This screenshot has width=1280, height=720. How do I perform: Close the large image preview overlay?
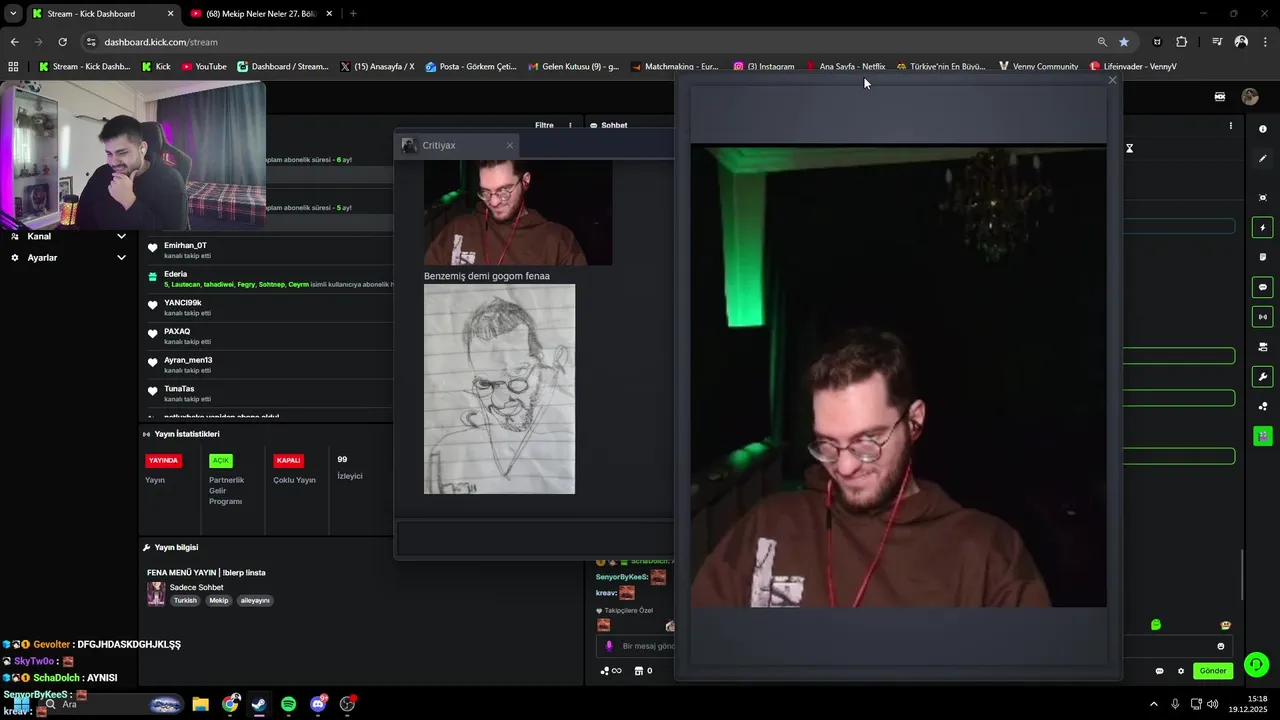[1112, 80]
